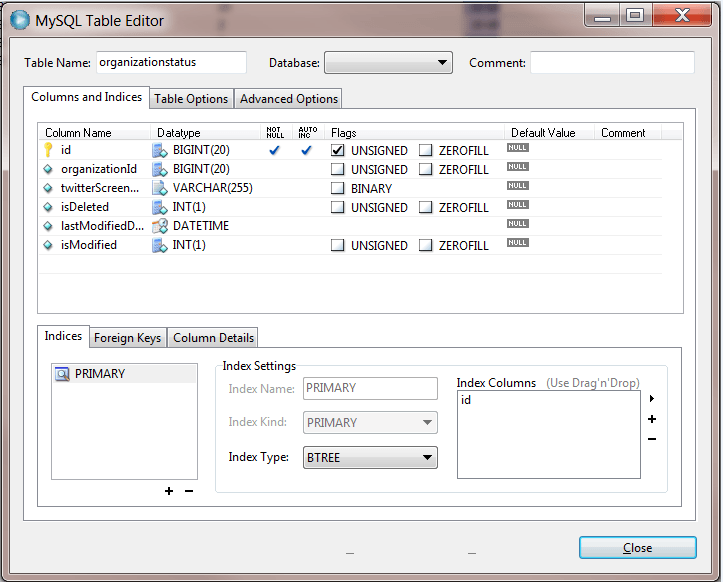
Task: Click the Comment input field
Action: [612, 62]
